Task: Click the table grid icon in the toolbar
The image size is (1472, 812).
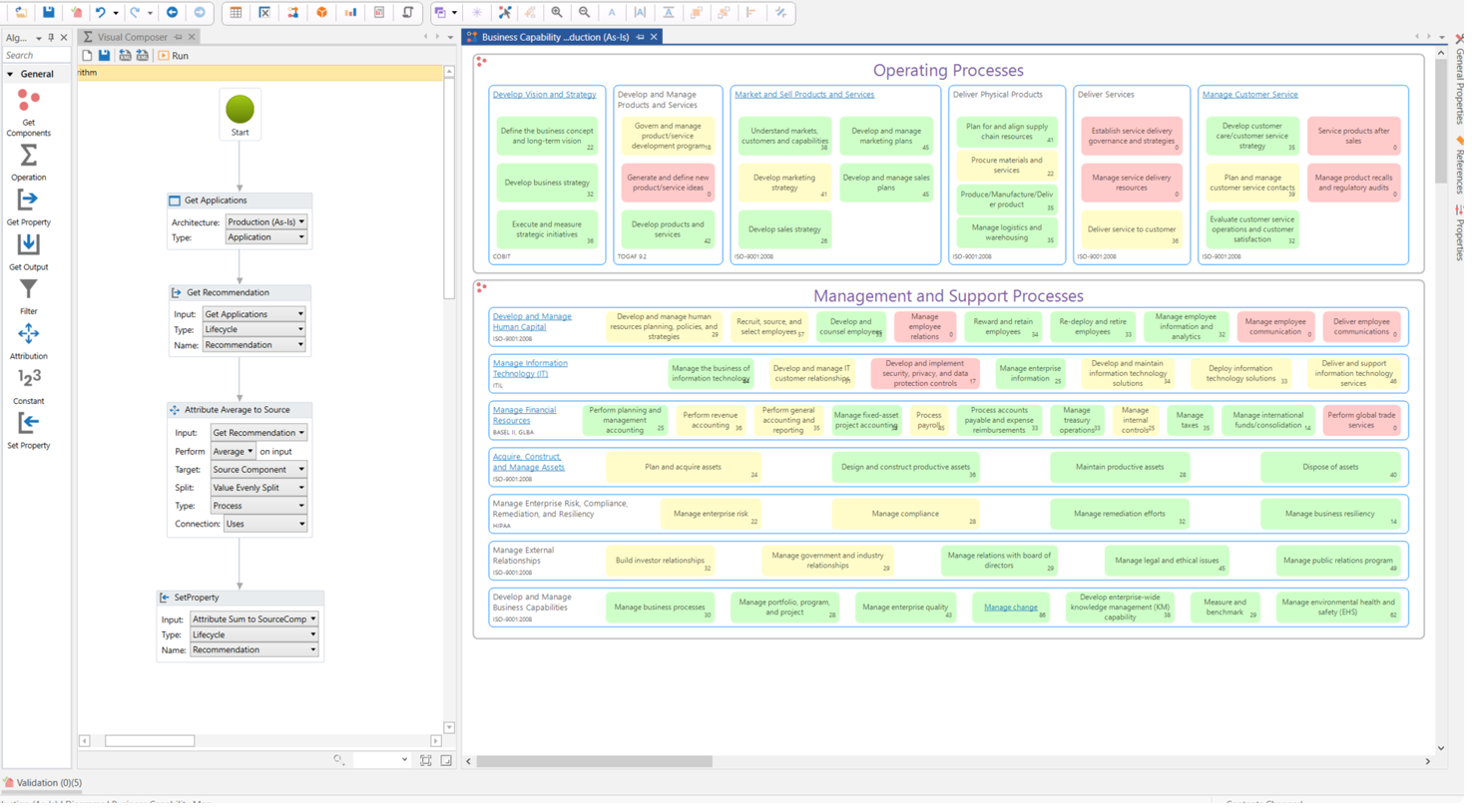Action: click(236, 12)
